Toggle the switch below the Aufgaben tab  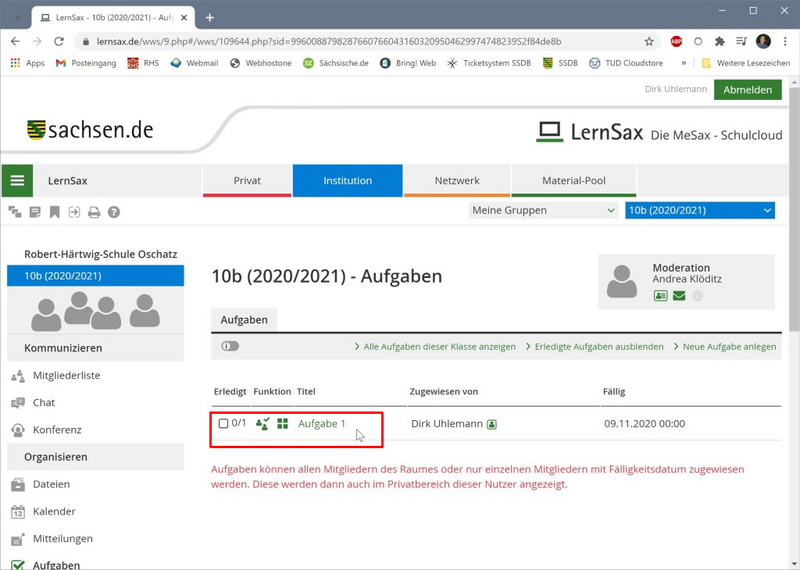[230, 346]
